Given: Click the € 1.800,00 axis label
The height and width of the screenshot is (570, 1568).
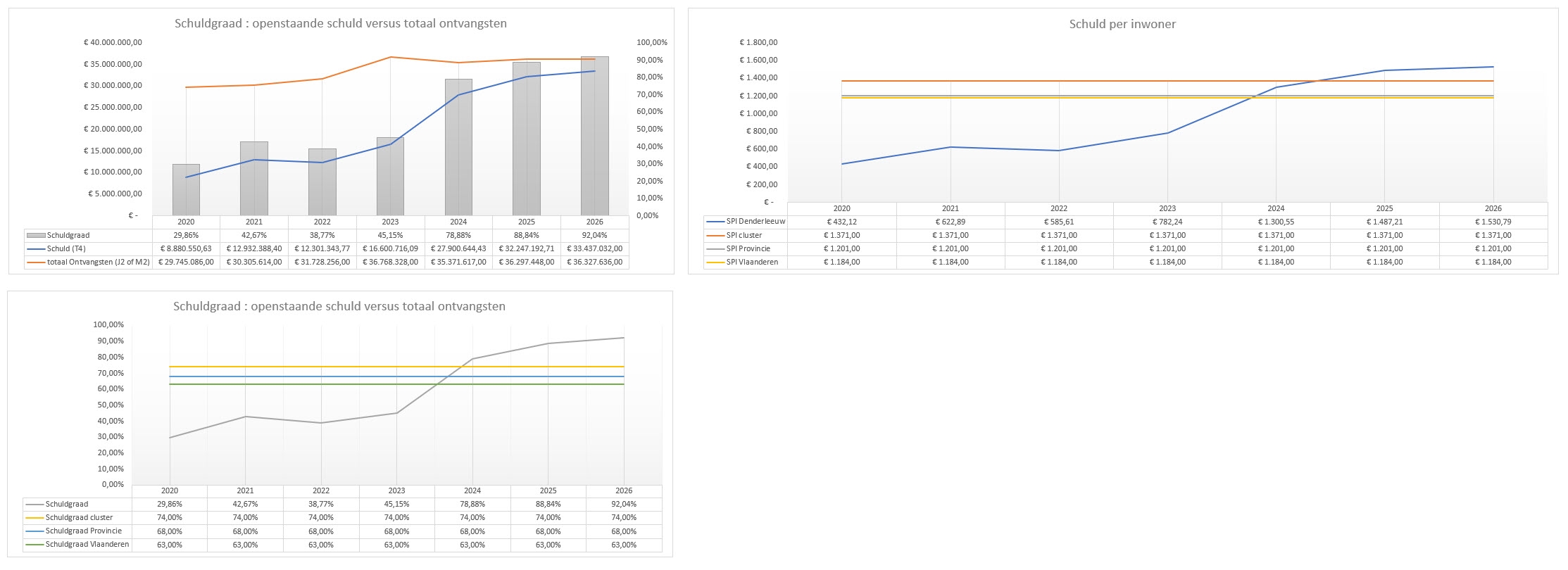Looking at the screenshot, I should coord(758,42).
